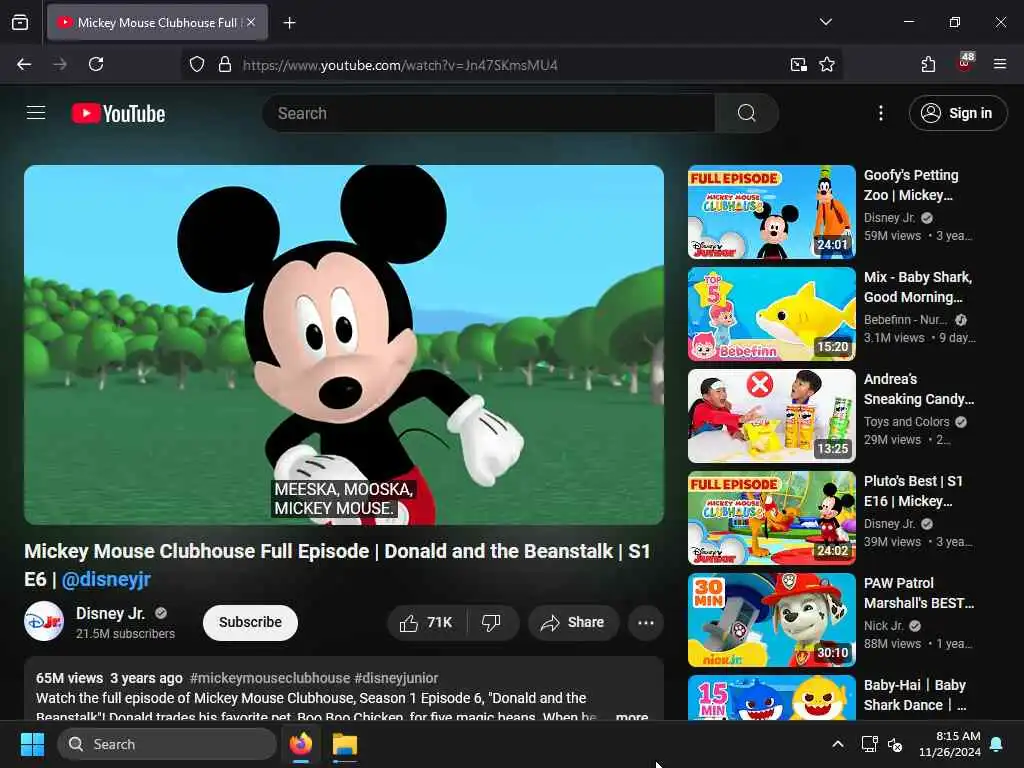Open the tracking protection shield icon

click(197, 64)
